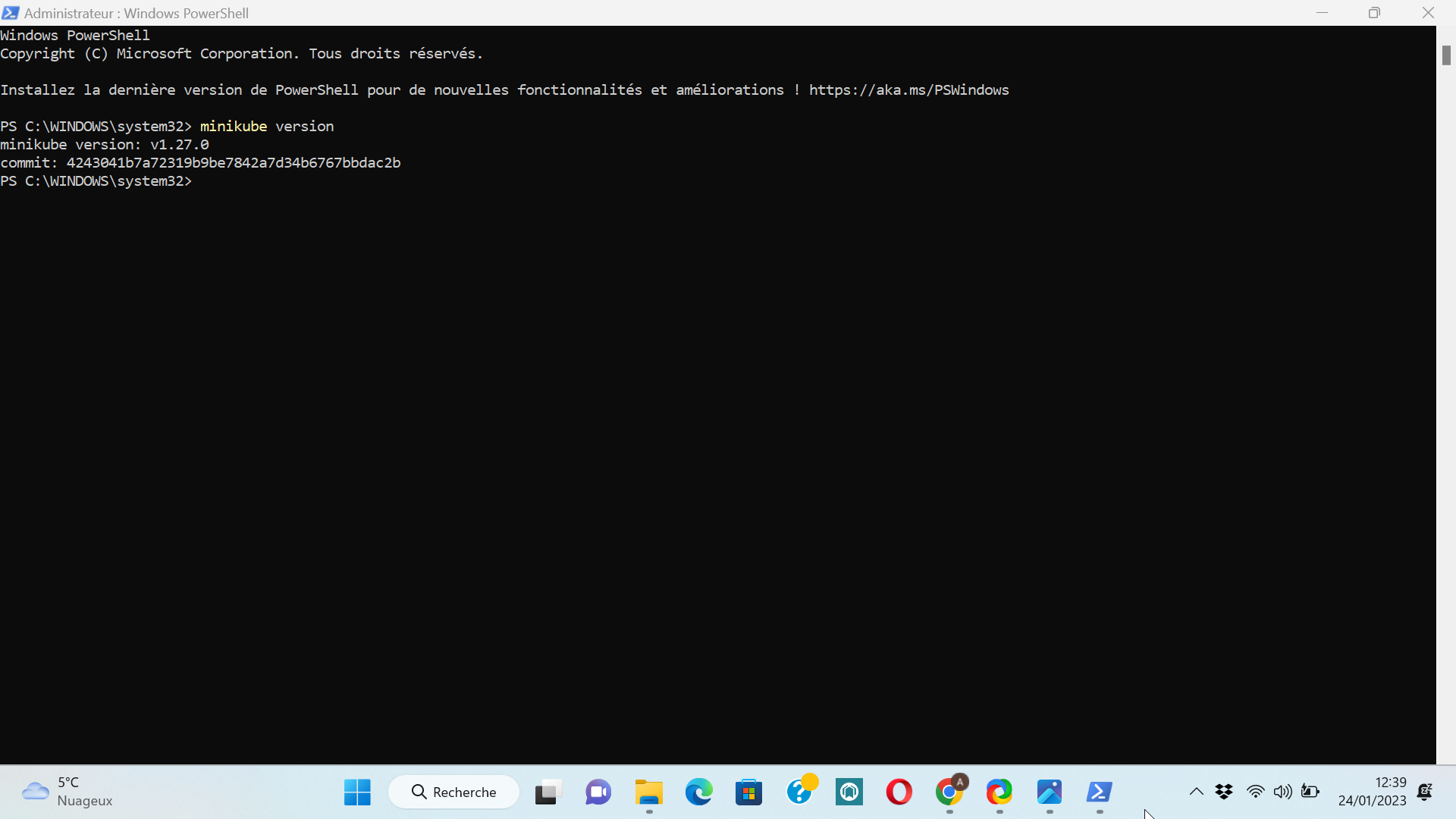
Task: Switch to the second Chrome taskbar icon
Action: pyautogui.click(x=999, y=792)
